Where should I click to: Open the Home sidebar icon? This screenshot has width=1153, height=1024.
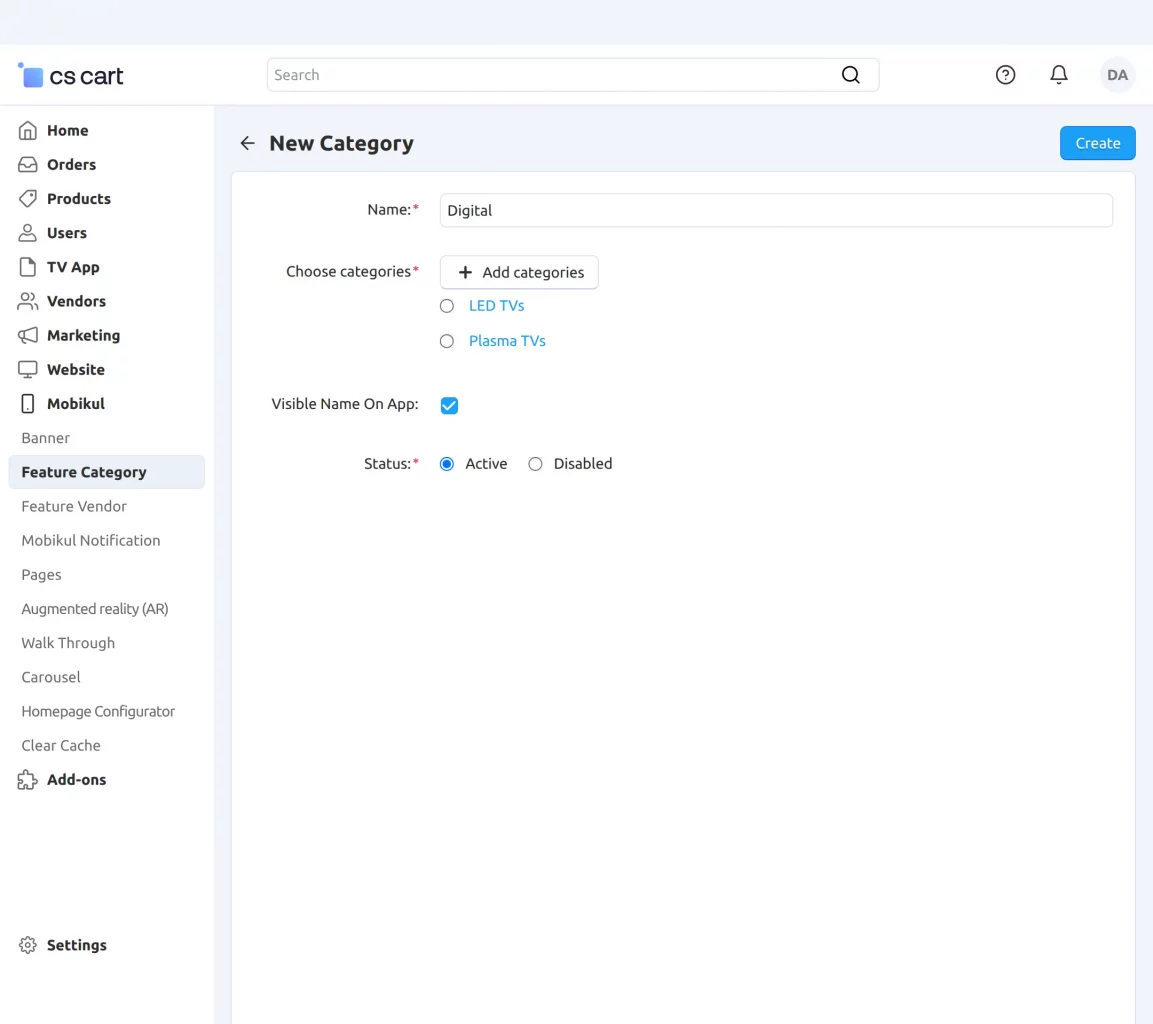(29, 130)
